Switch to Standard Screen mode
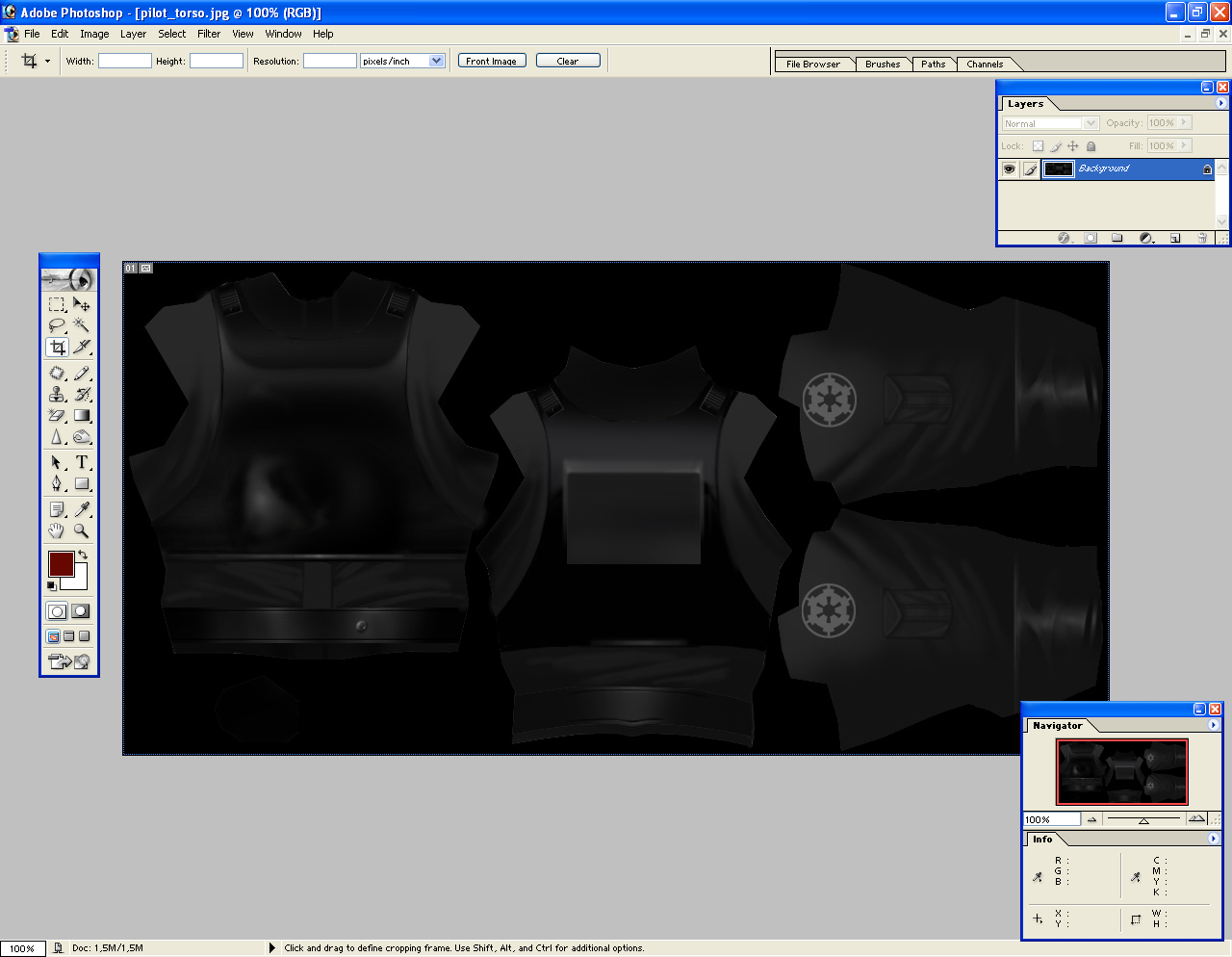 pos(54,636)
